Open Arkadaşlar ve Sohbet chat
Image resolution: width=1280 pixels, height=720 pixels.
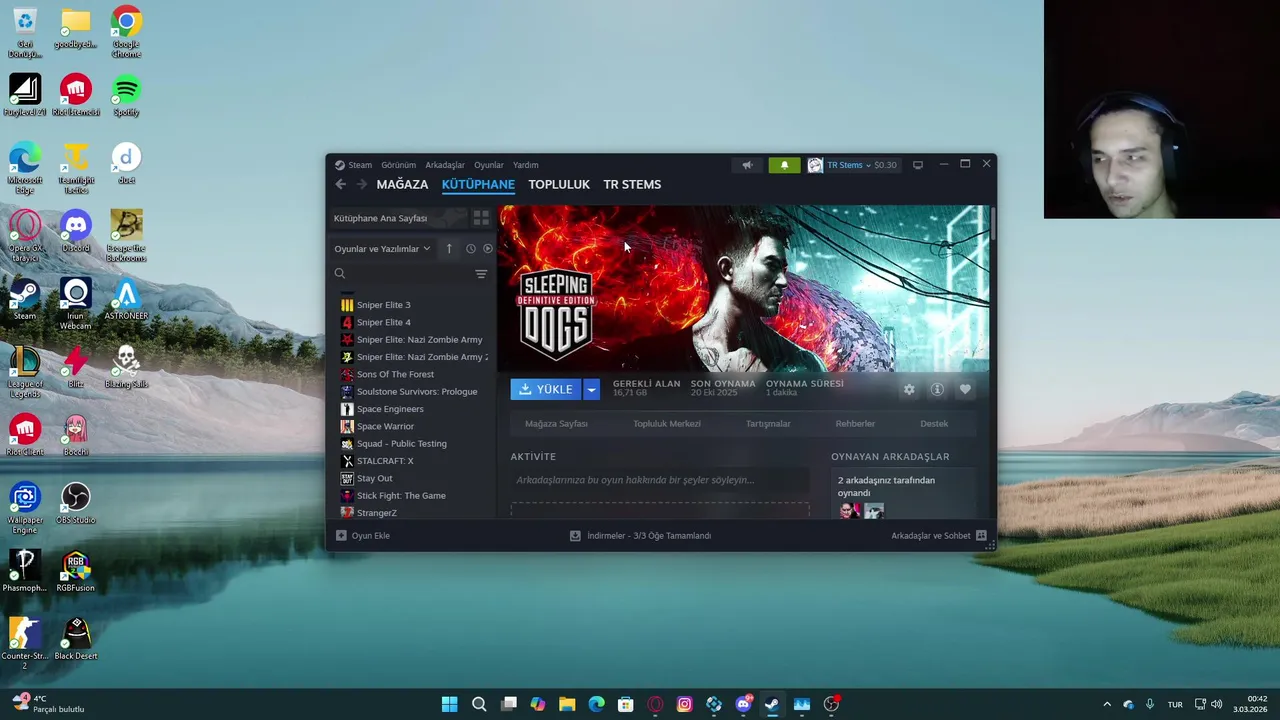939,536
